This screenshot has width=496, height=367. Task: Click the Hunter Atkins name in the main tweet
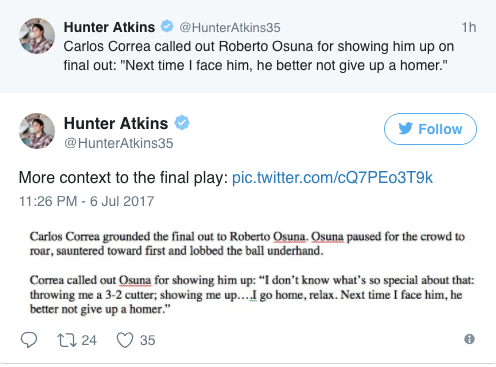click(116, 123)
